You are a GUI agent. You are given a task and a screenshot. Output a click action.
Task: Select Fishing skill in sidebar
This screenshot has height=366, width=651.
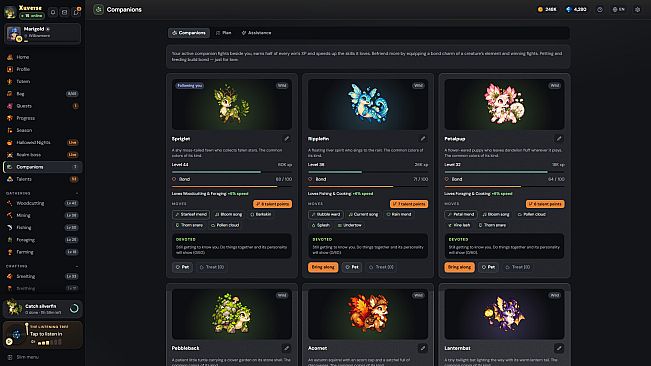click(42, 228)
